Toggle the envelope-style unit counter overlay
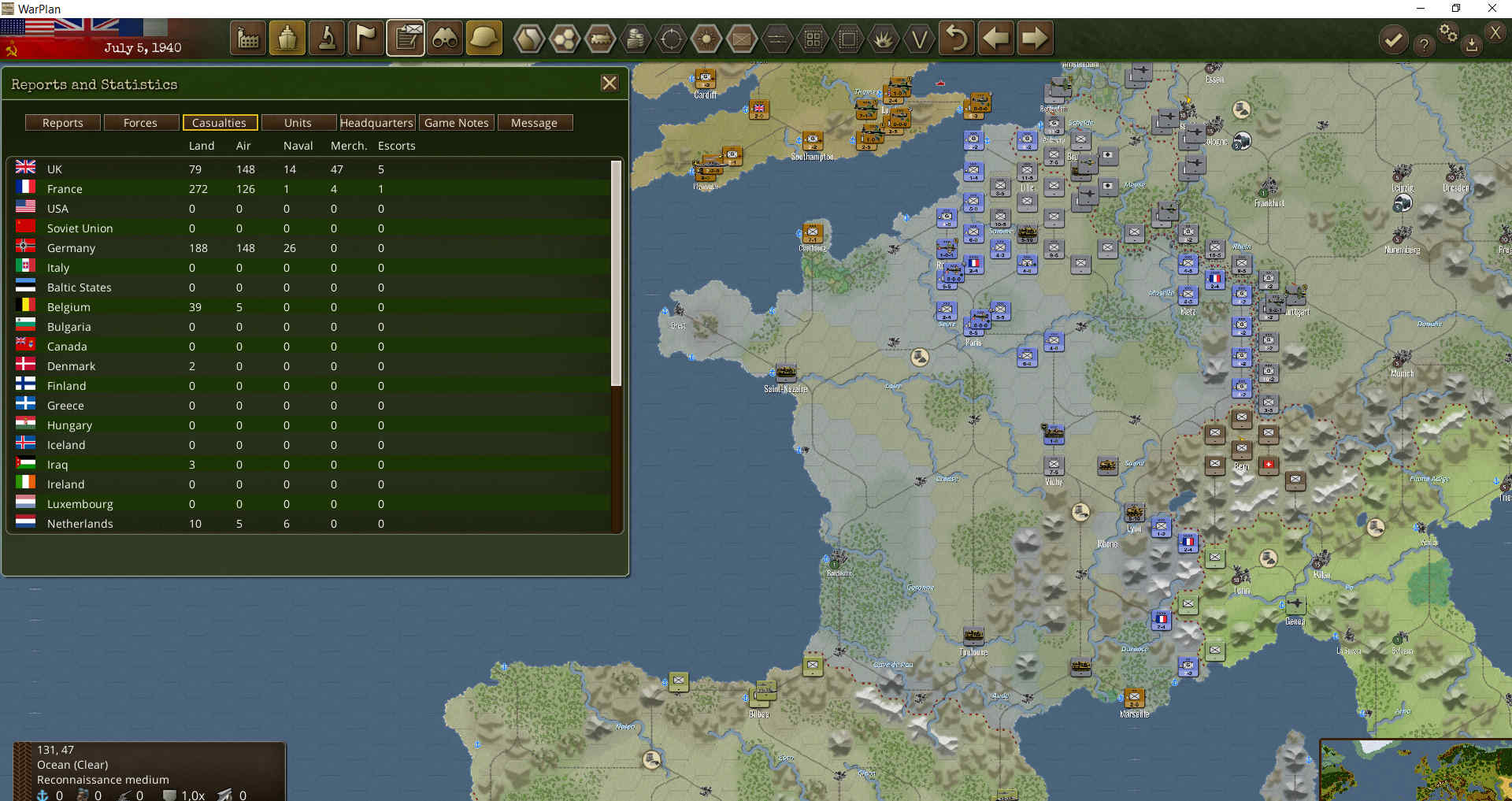 click(742, 38)
